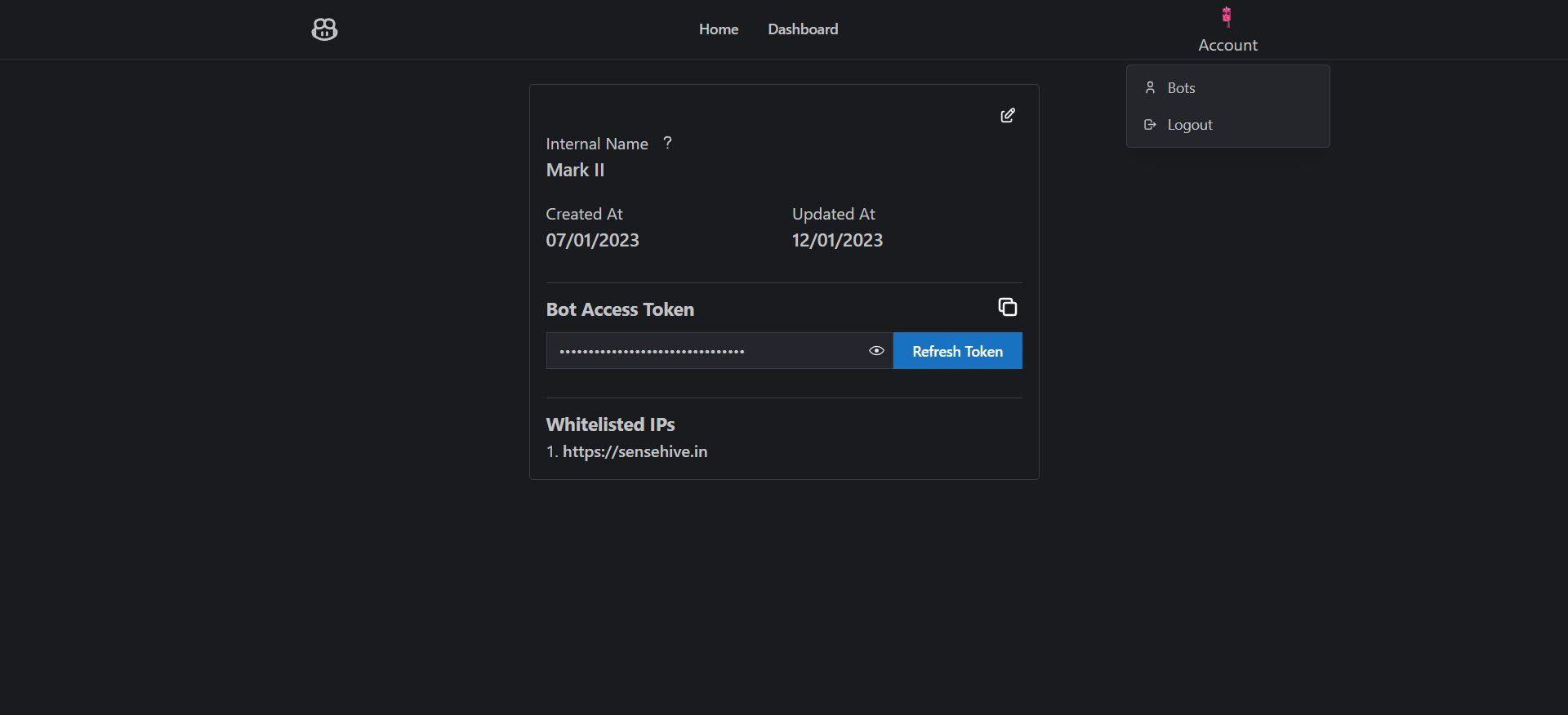Show help for Internal Name
Screen dimensions: 1568x715
click(x=667, y=143)
